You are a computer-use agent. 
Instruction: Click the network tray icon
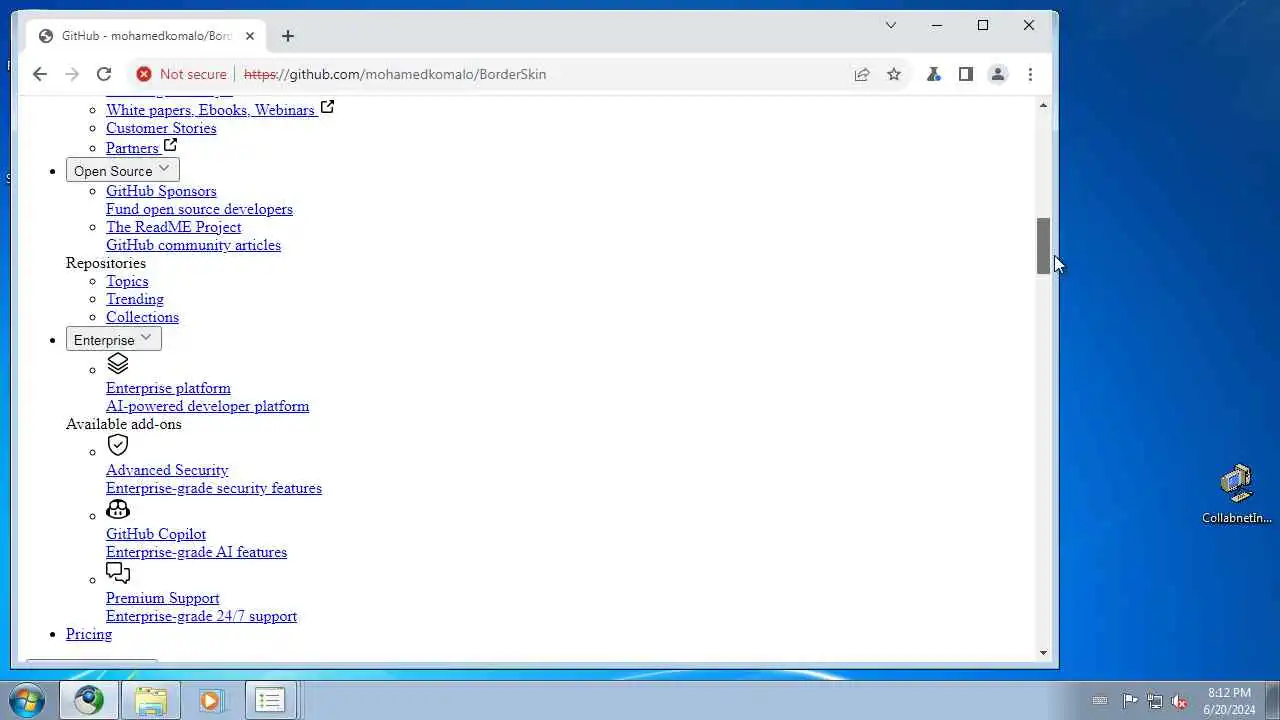pos(1155,701)
